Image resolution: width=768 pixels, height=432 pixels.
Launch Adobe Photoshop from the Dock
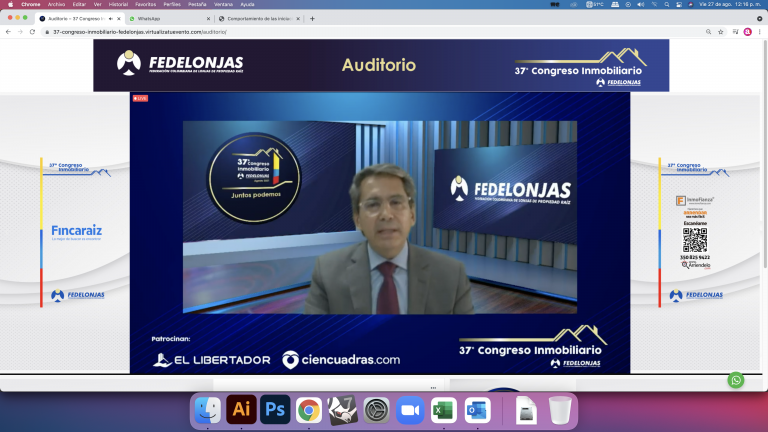coord(275,409)
